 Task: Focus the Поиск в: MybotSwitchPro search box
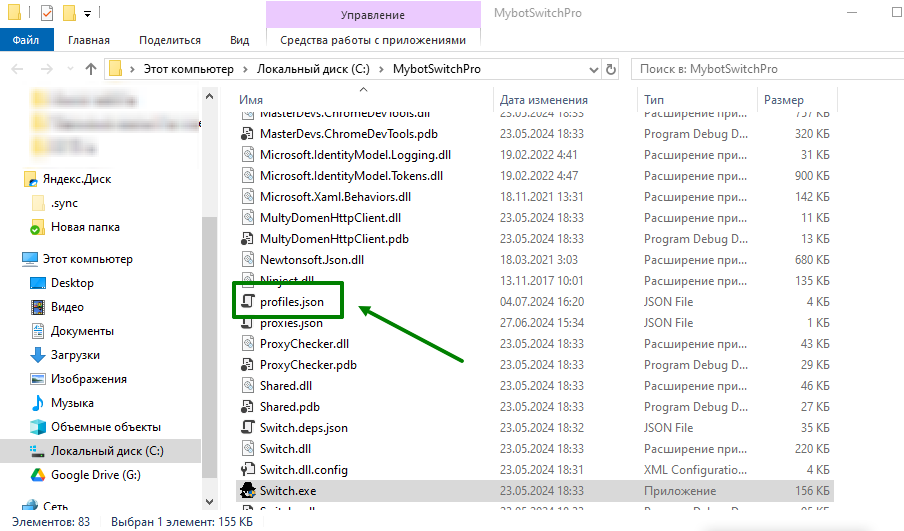[767, 69]
